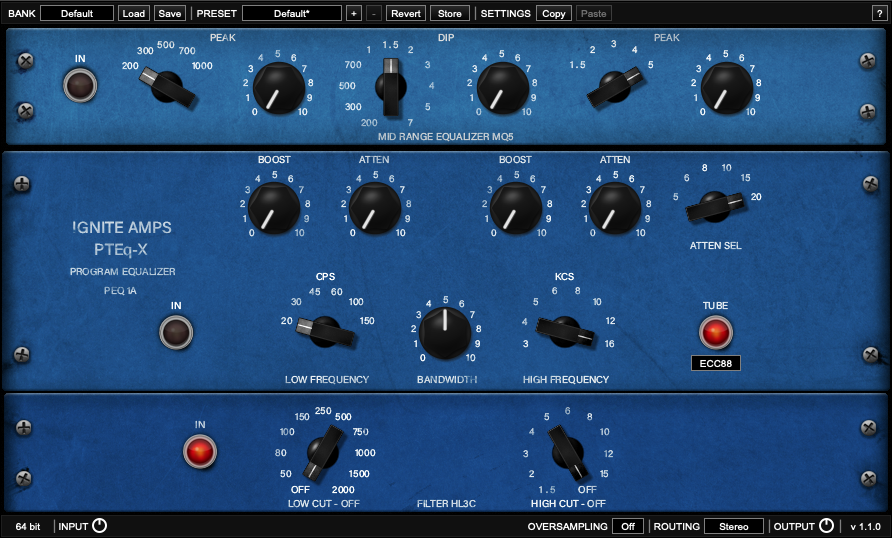Open the ECC88 tube type selector
Screen dimensions: 892x538
(x=716, y=363)
